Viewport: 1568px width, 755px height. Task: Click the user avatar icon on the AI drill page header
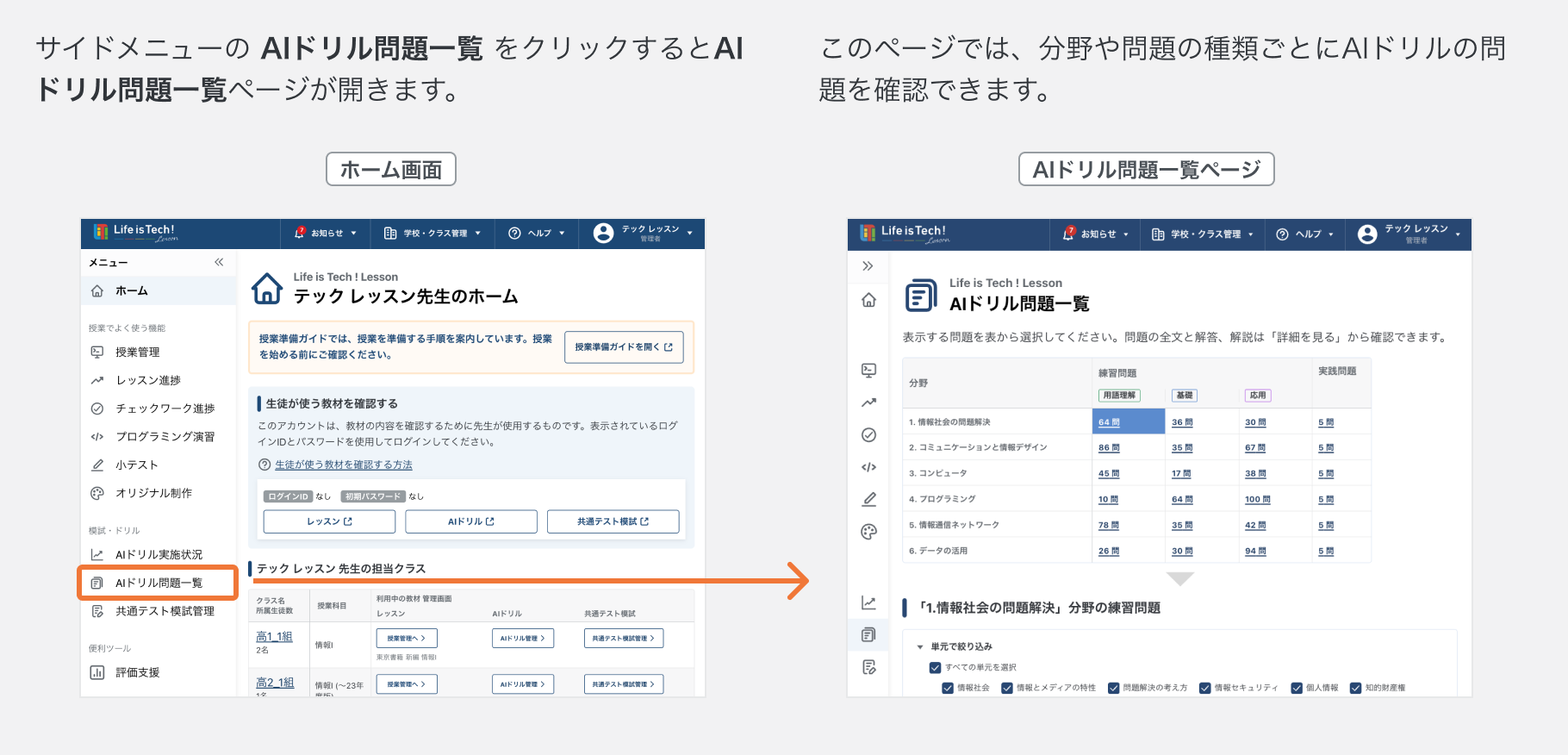click(x=1367, y=234)
